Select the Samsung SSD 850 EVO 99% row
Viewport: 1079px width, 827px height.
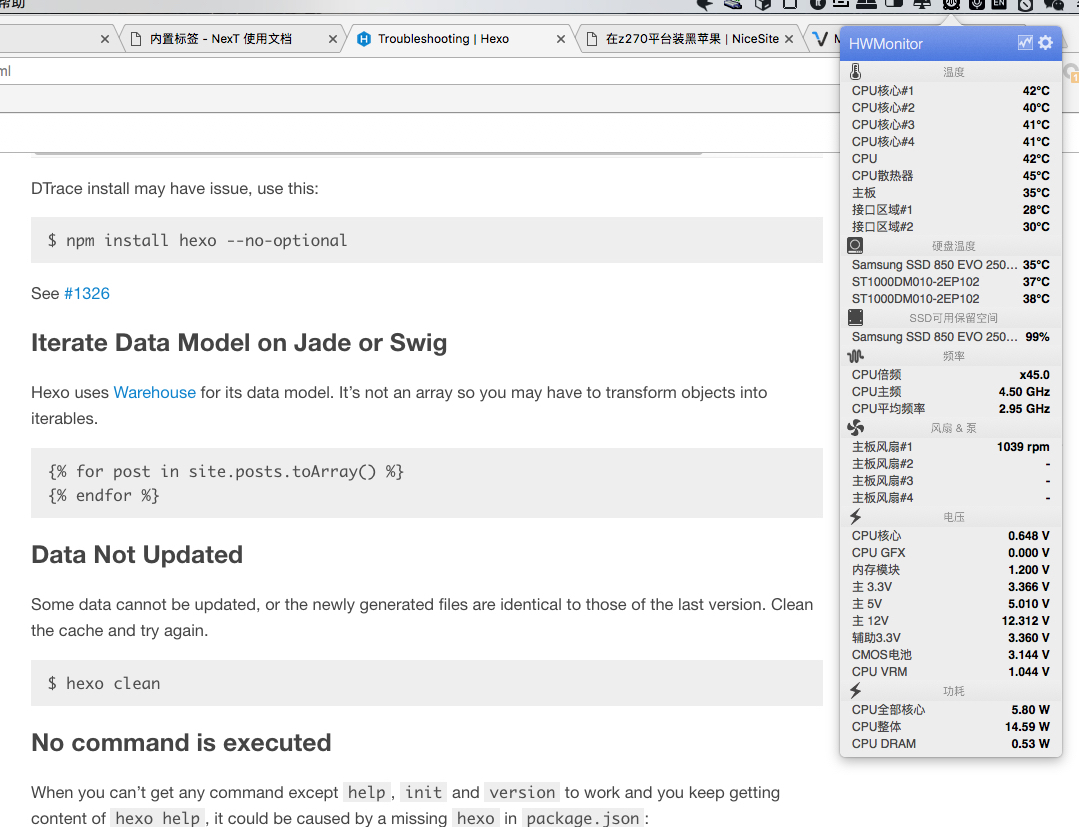coord(950,337)
